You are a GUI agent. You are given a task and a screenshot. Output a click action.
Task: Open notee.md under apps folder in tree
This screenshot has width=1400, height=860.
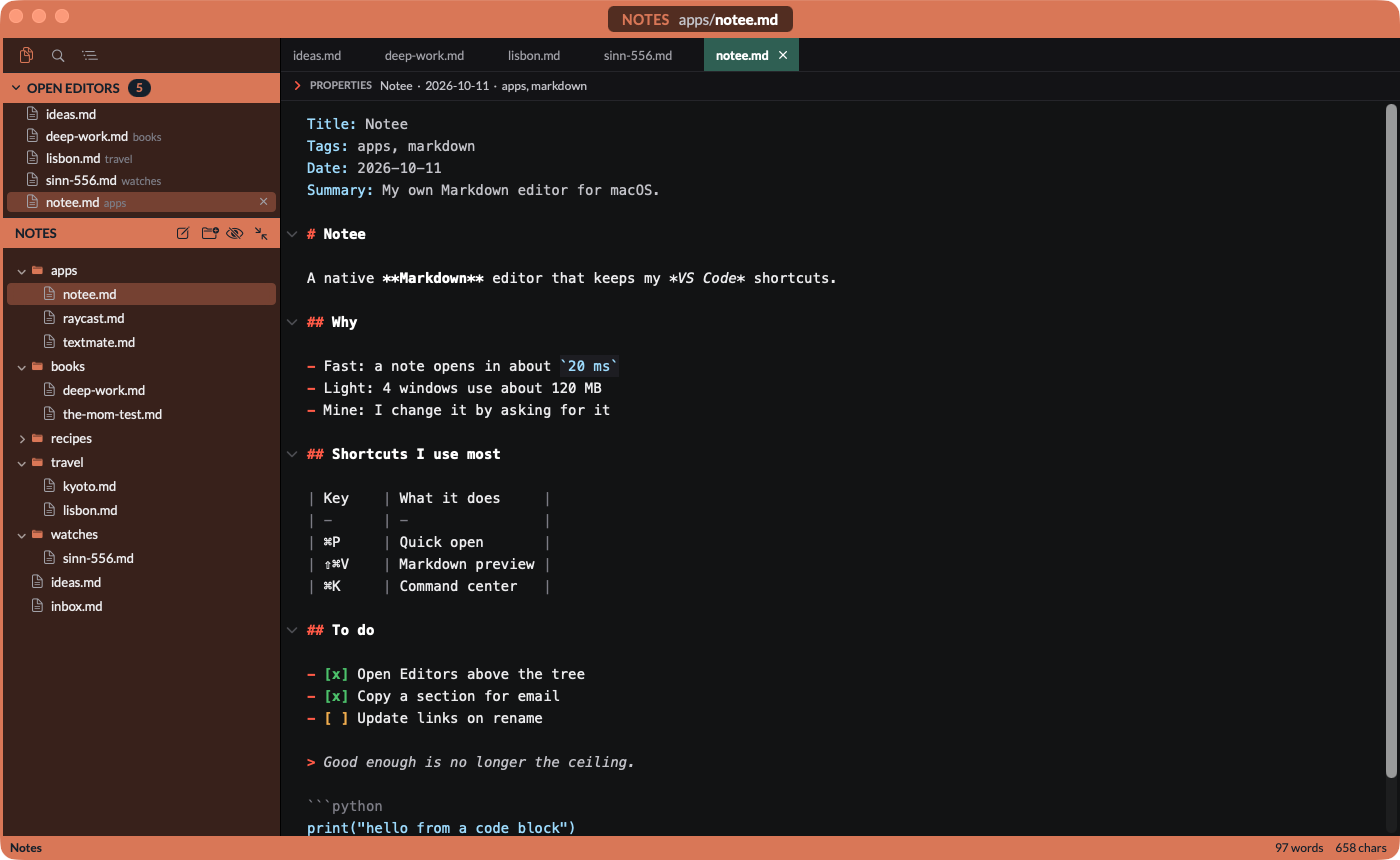[141, 294]
